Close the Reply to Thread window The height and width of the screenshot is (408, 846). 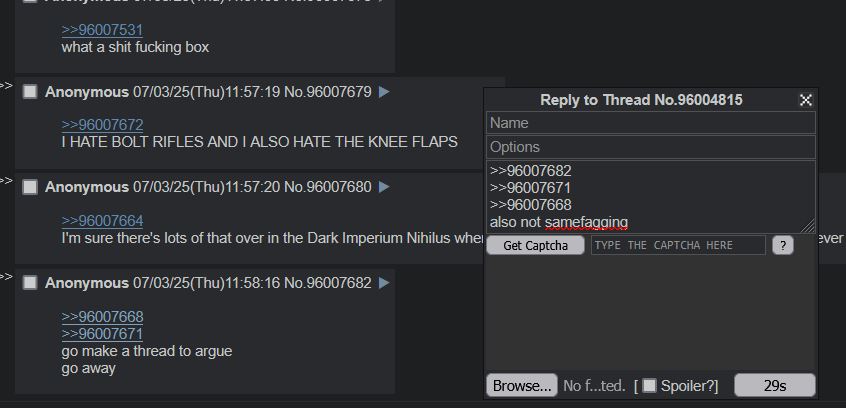[x=806, y=100]
